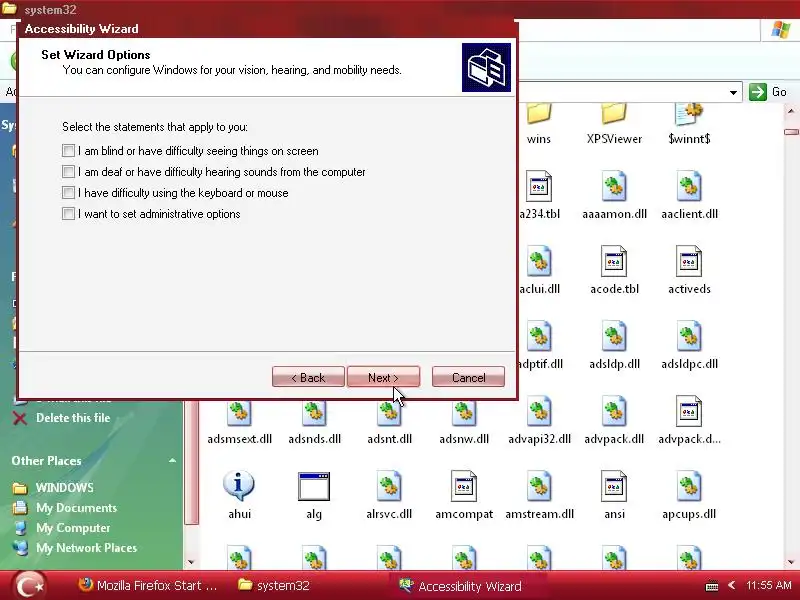Click the Back button in Accessibility Wizard

click(x=308, y=377)
